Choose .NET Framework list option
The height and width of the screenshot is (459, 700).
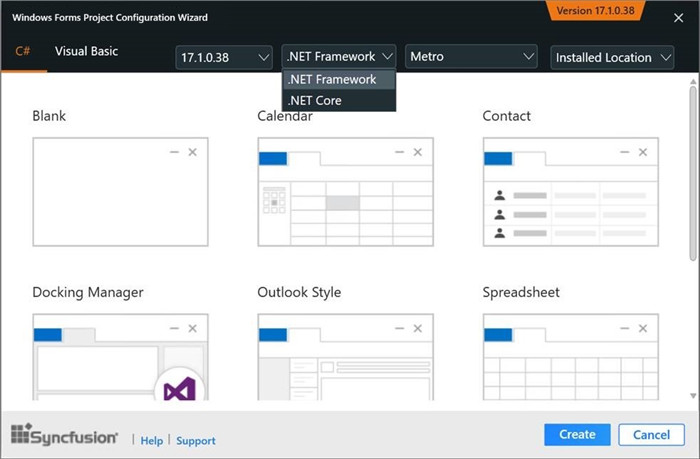coord(331,80)
